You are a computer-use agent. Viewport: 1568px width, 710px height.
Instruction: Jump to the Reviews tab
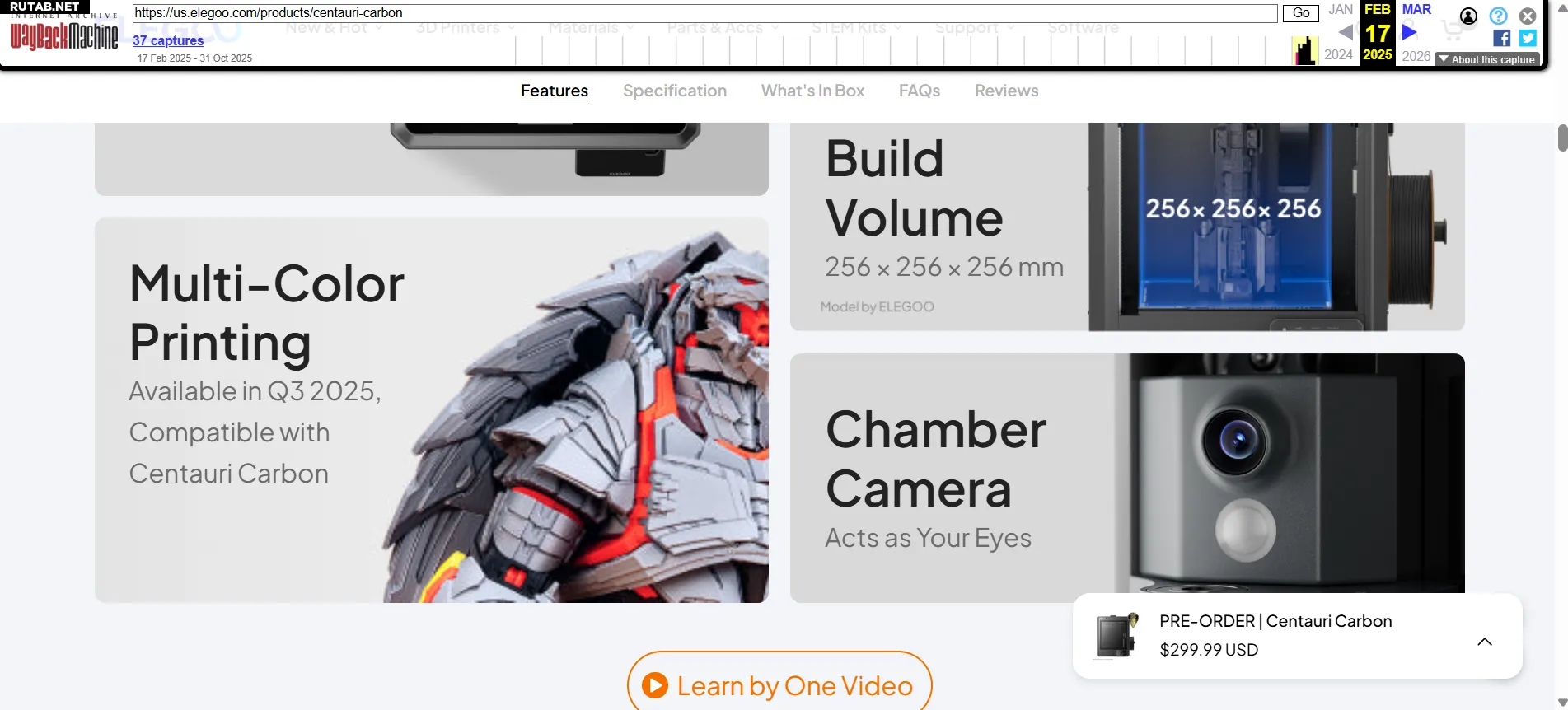(x=1006, y=91)
